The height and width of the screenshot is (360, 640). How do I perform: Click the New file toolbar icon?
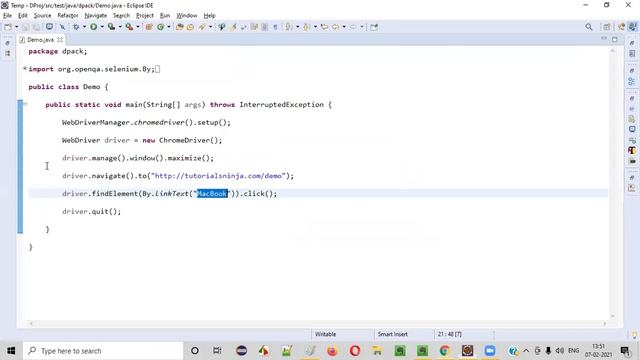[8, 27]
